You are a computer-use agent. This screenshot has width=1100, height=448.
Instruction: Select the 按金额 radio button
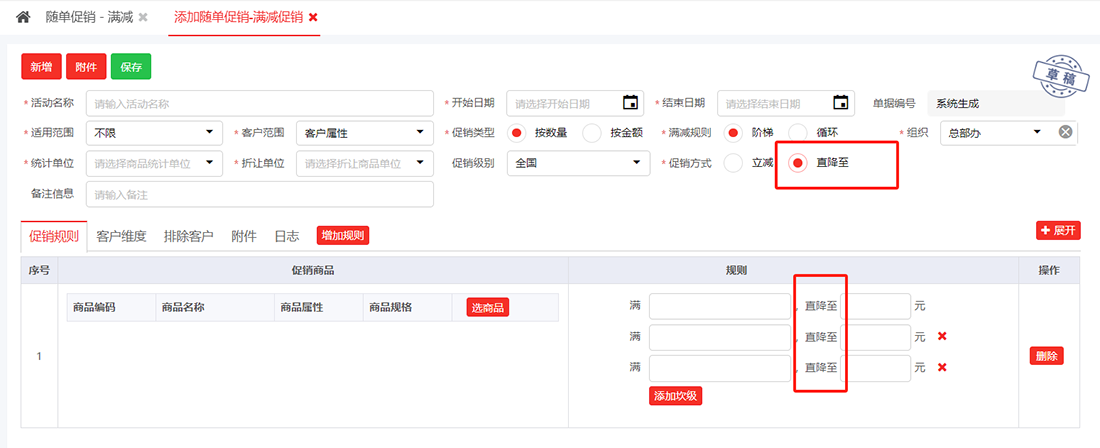pyautogui.click(x=592, y=133)
